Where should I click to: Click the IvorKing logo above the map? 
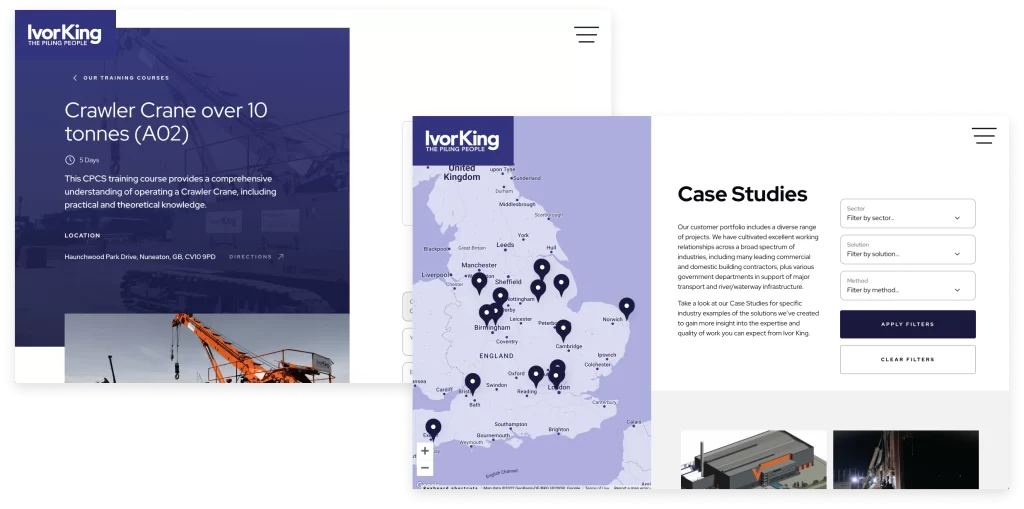coord(462,141)
